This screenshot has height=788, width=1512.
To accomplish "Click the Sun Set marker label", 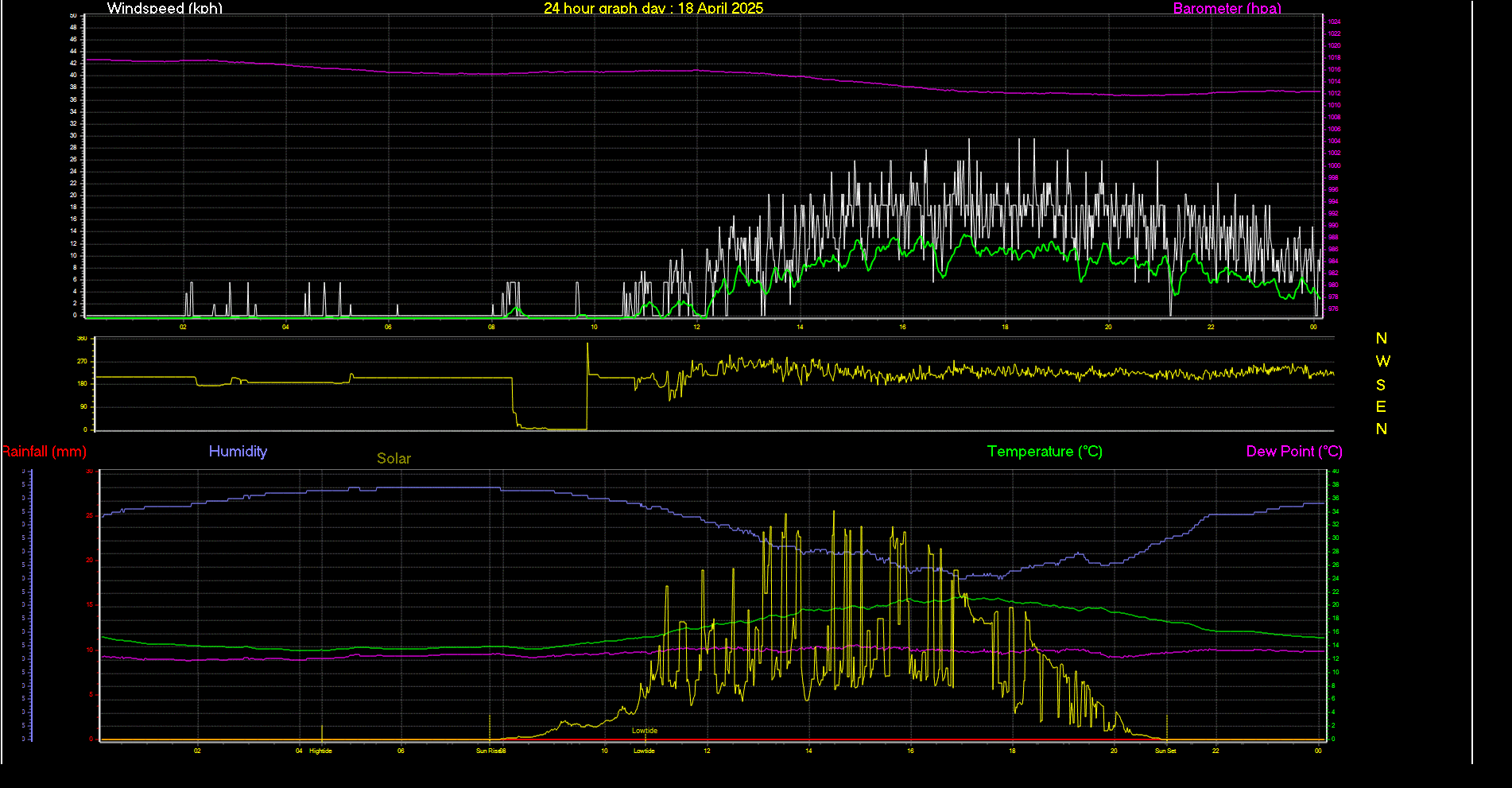I will pos(1165,751).
